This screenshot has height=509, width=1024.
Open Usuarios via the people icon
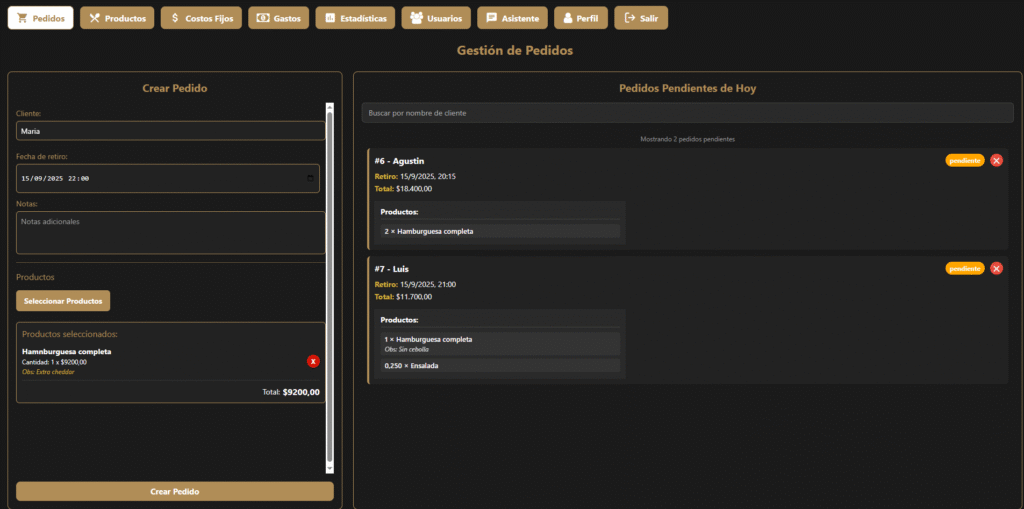416,18
